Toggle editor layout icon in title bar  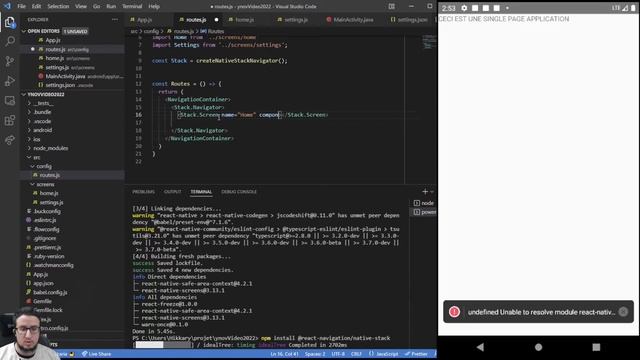click(x=391, y=6)
